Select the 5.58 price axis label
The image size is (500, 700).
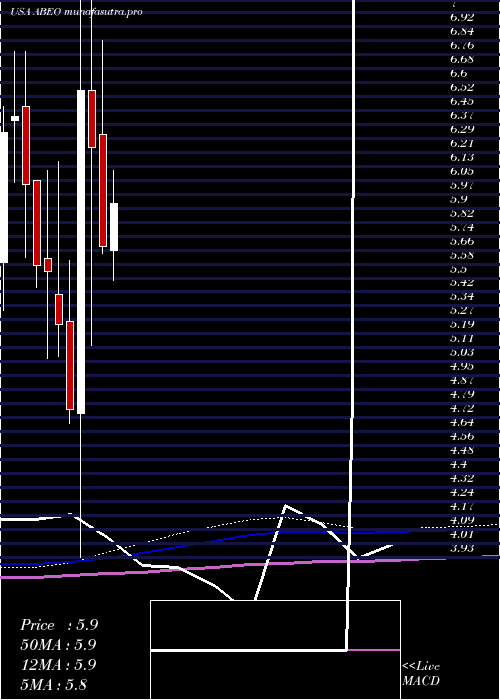point(462,255)
